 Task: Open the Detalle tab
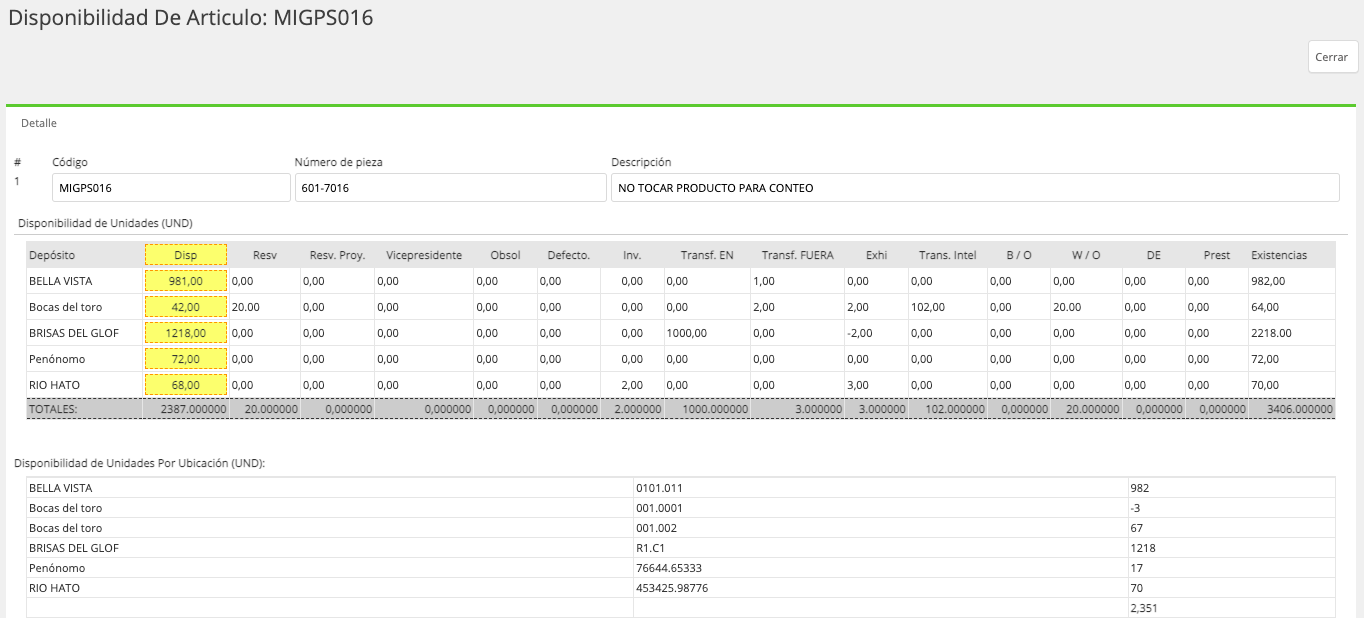pyautogui.click(x=39, y=123)
